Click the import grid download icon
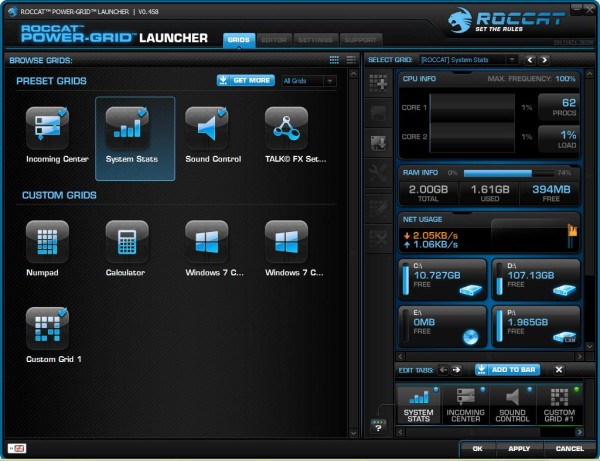 378,143
